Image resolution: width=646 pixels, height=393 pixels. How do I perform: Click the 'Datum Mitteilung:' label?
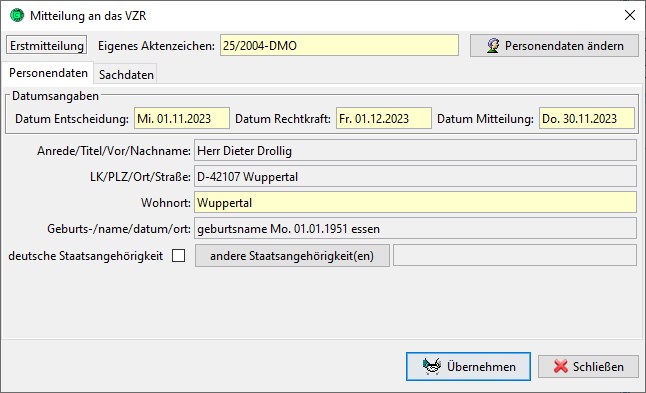(485, 119)
